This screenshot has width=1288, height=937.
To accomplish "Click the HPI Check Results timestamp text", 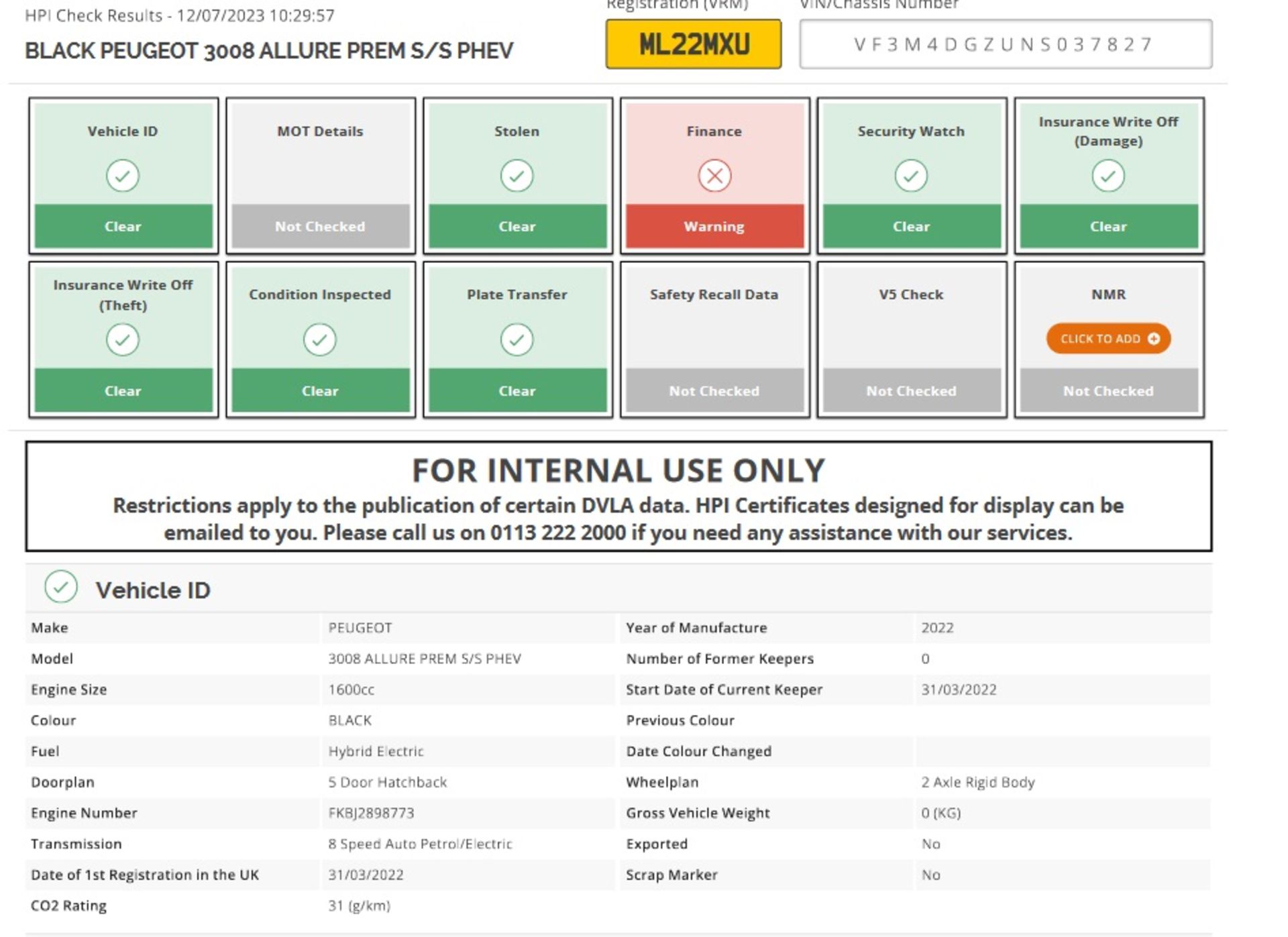I will tap(180, 15).
